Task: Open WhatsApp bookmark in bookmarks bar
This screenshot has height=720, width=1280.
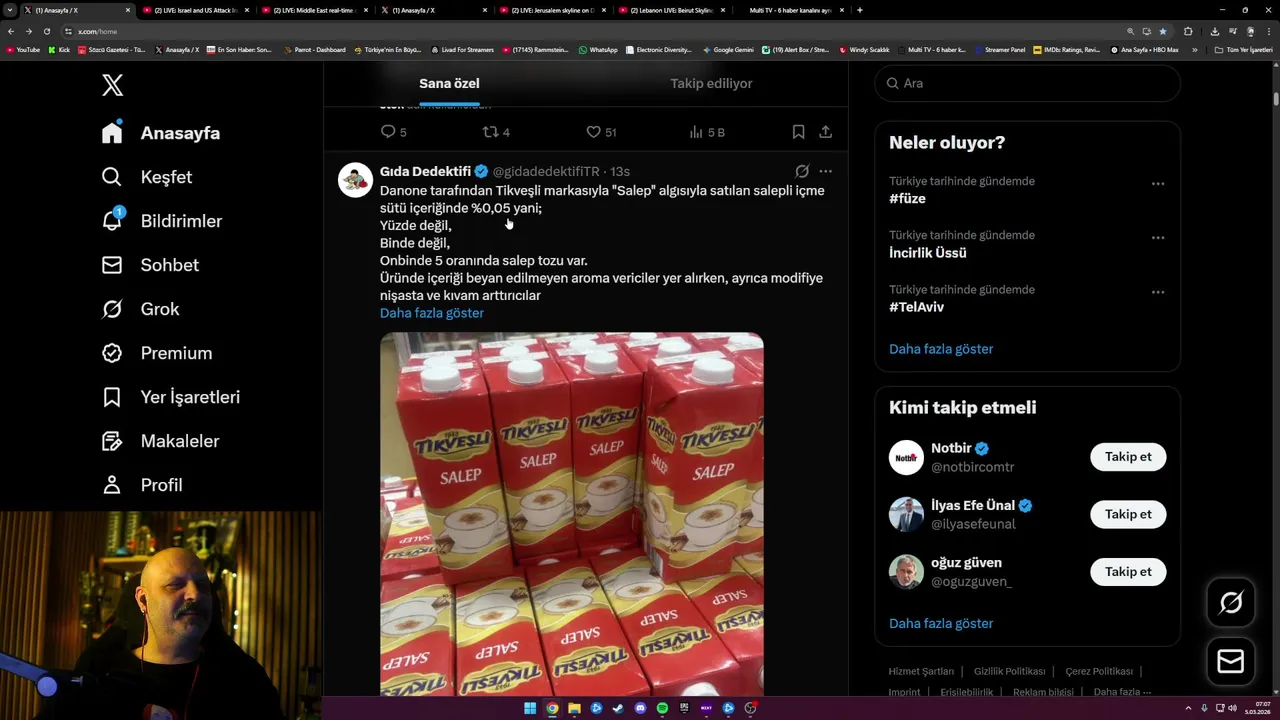Action: click(598, 49)
